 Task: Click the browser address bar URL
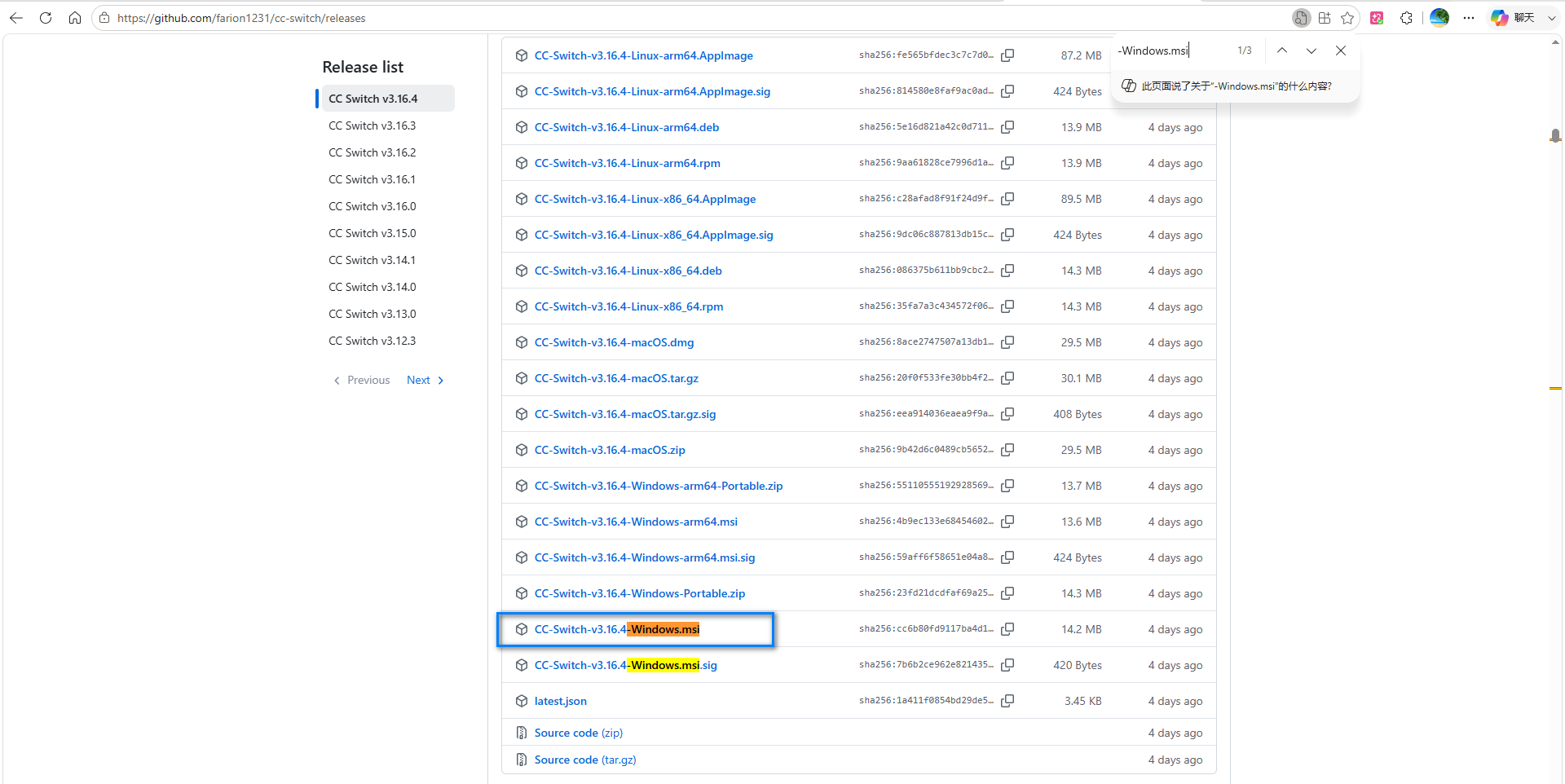241,18
